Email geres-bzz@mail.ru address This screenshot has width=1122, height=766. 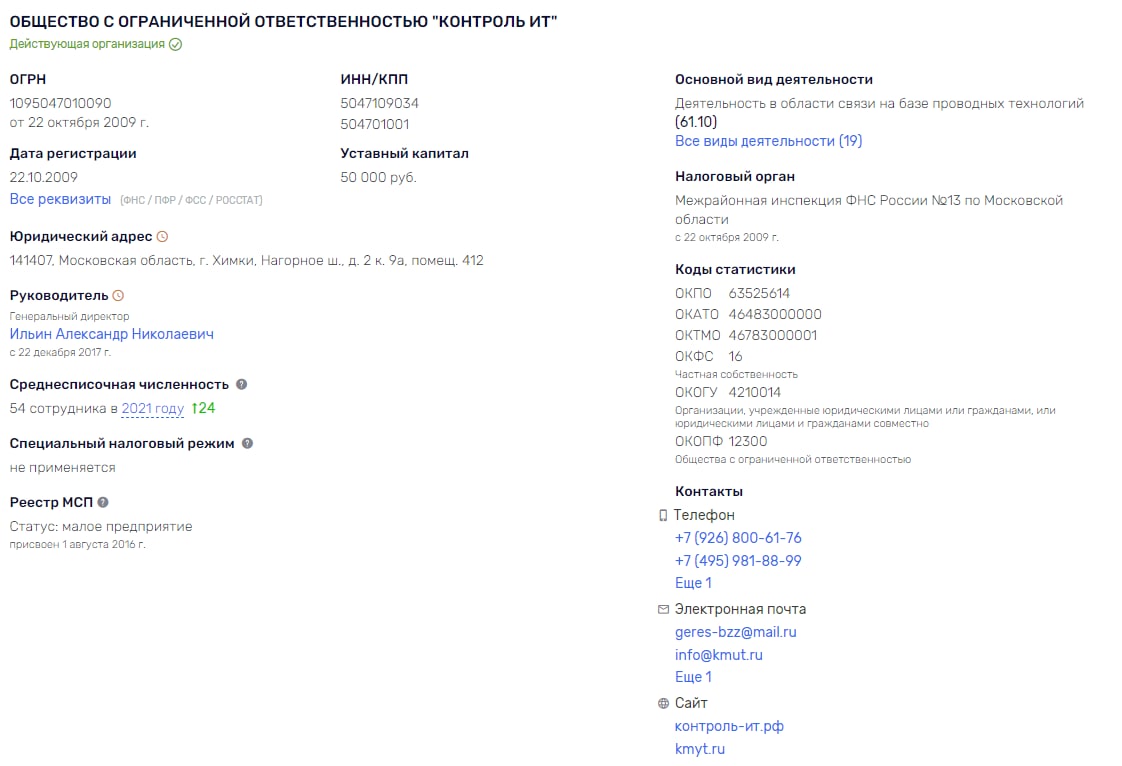tap(735, 632)
